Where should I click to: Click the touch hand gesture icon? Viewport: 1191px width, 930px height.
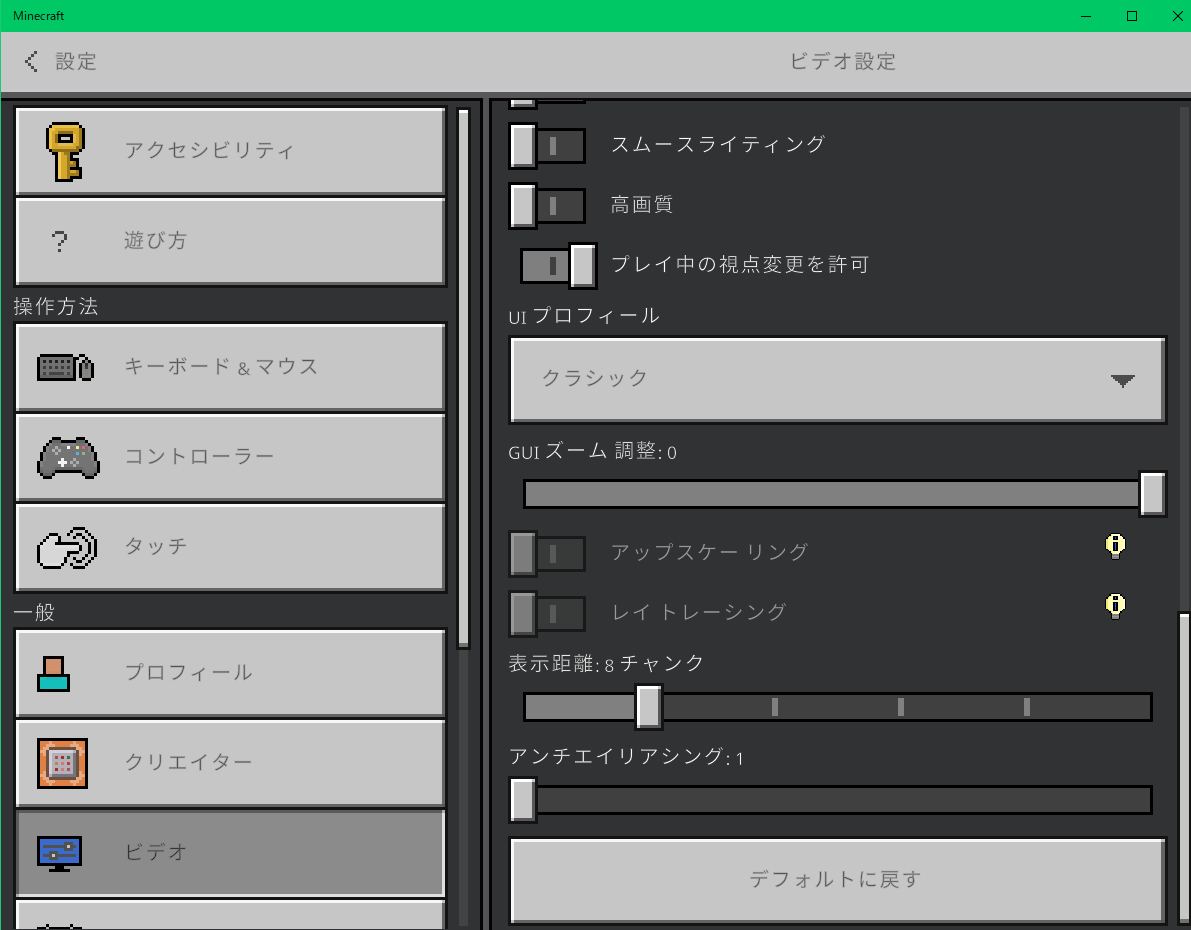[x=67, y=548]
